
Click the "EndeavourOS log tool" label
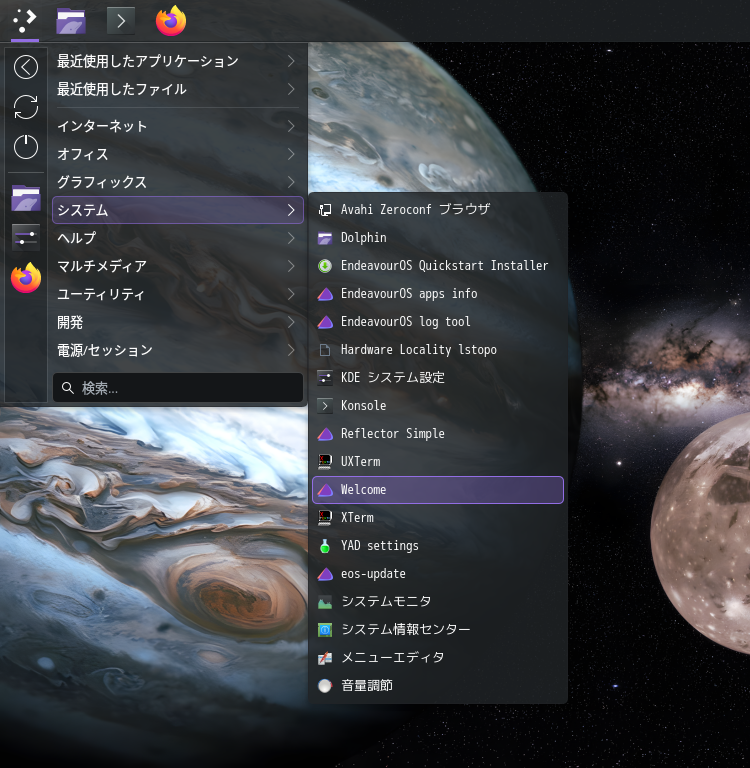[x=406, y=322]
